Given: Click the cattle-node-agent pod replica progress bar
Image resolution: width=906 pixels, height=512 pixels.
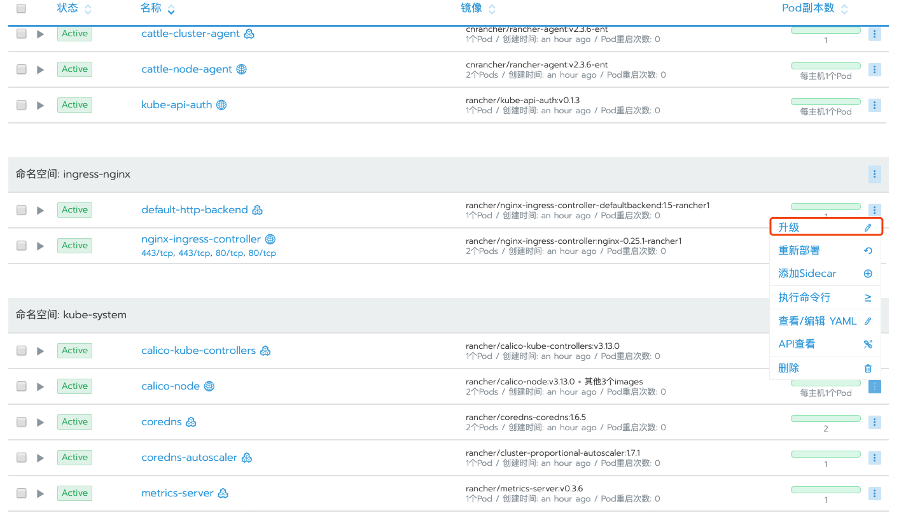Looking at the screenshot, I should (x=826, y=66).
